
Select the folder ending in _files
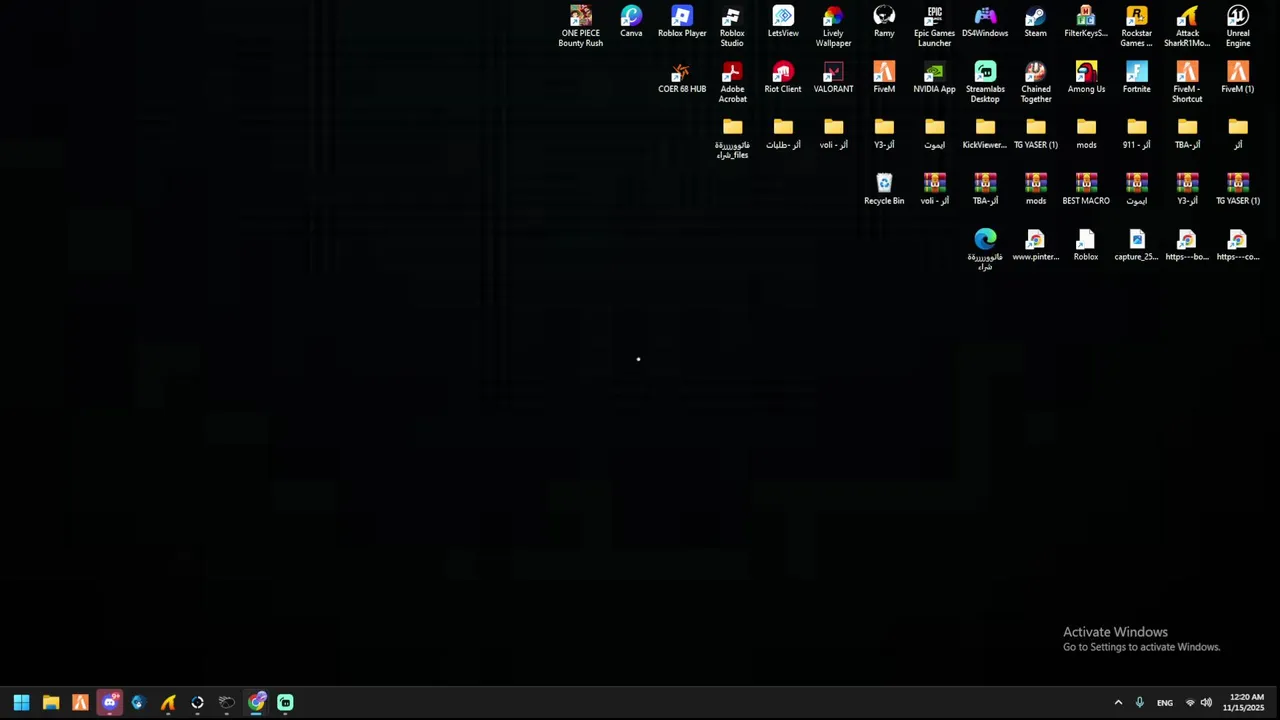(732, 138)
